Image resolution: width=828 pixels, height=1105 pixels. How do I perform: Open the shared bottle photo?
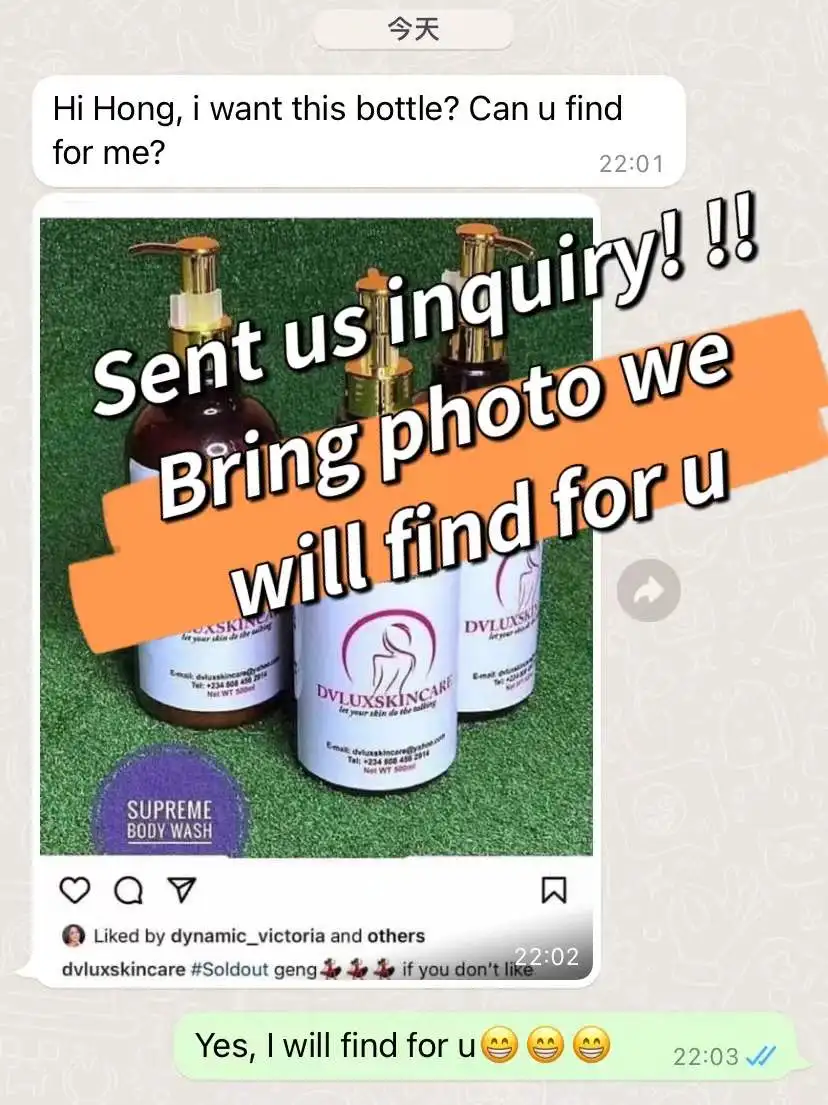coord(316,536)
